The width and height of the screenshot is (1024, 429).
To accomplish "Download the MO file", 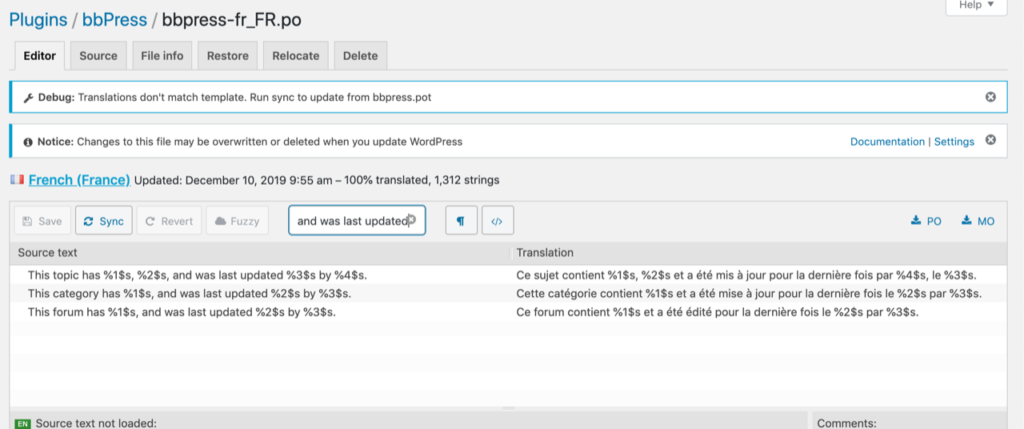I will tap(978, 221).
